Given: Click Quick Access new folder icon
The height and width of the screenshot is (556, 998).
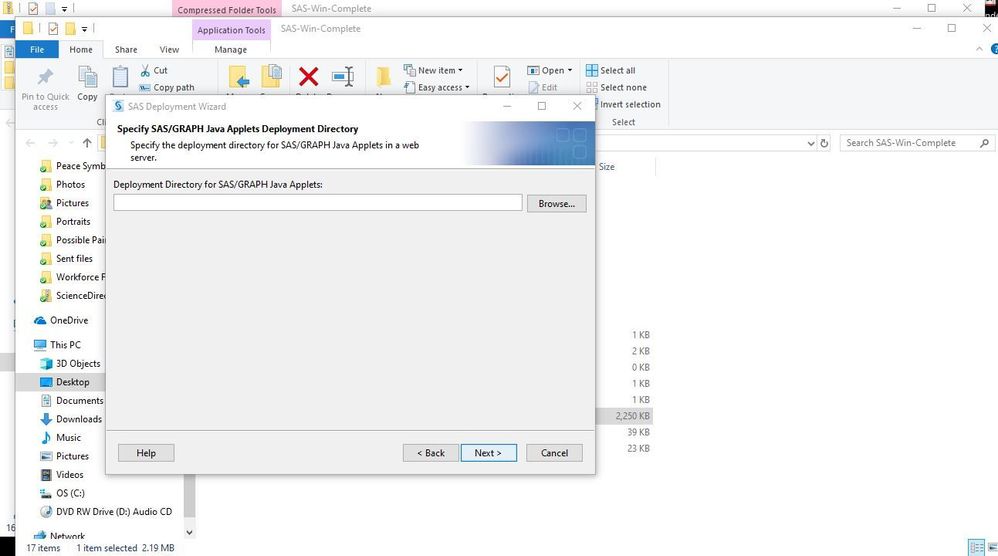Looking at the screenshot, I should (69, 29).
